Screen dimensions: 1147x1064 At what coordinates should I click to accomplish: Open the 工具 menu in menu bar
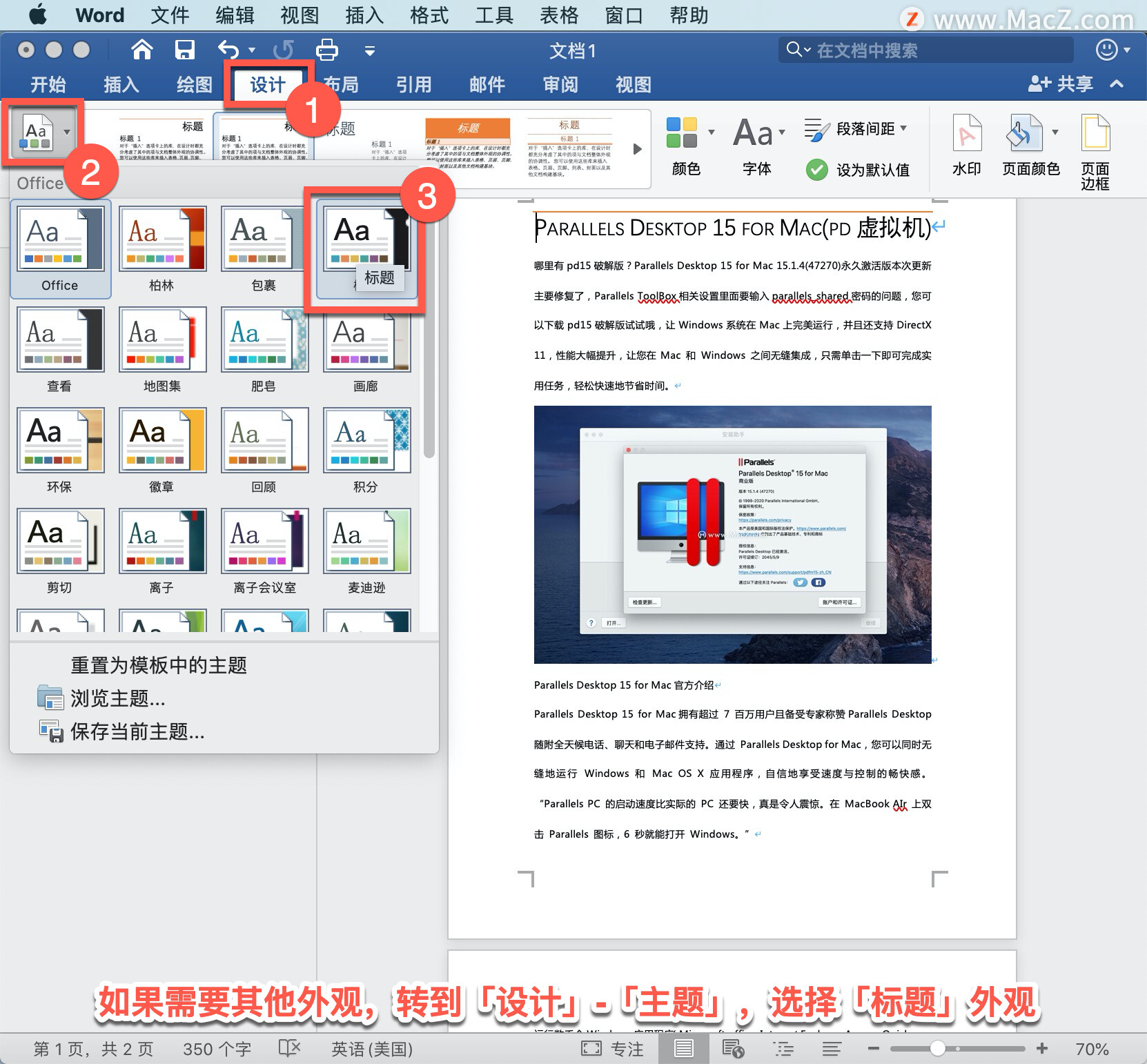point(494,15)
